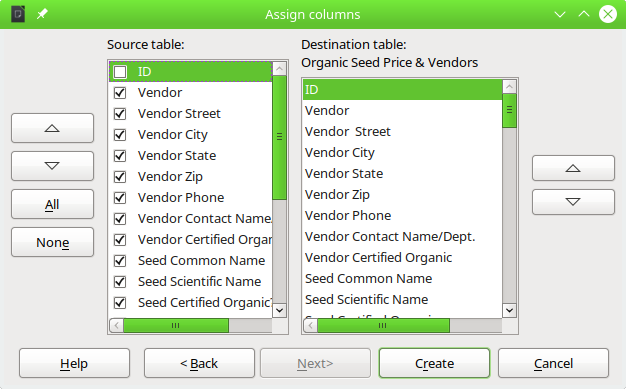Image resolution: width=626 pixels, height=389 pixels.
Task: Select the Vendor Phone label in source list
Action: coord(181,198)
